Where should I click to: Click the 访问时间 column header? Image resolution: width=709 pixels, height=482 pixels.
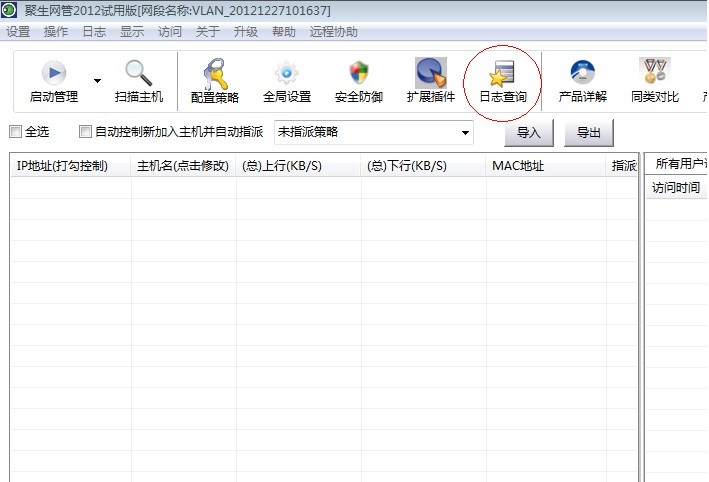click(676, 188)
